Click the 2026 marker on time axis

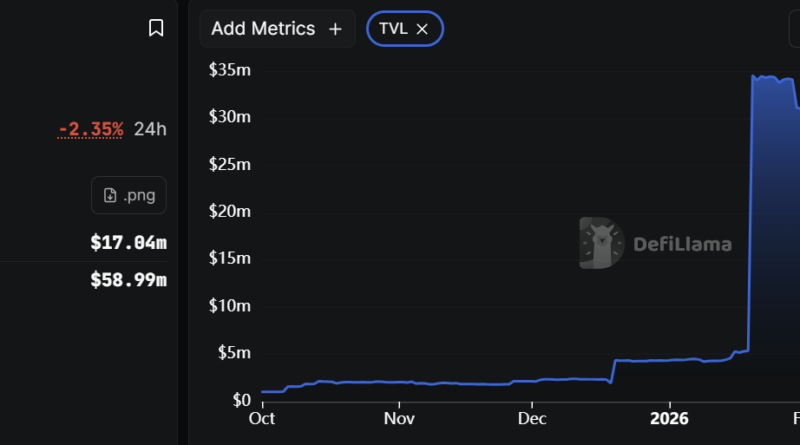pos(669,418)
